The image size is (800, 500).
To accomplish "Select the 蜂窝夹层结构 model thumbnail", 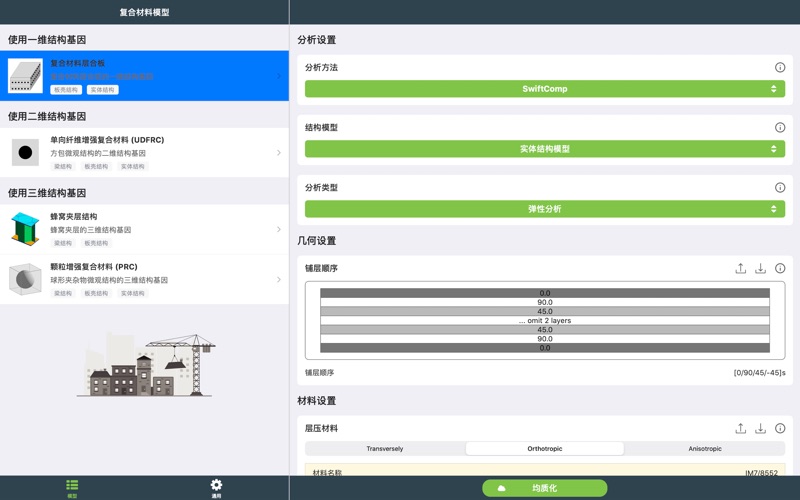I will pos(25,229).
